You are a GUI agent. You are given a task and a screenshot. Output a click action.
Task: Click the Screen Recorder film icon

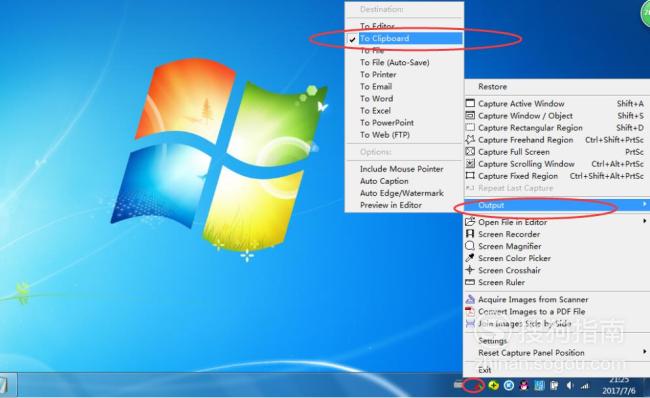click(470, 234)
